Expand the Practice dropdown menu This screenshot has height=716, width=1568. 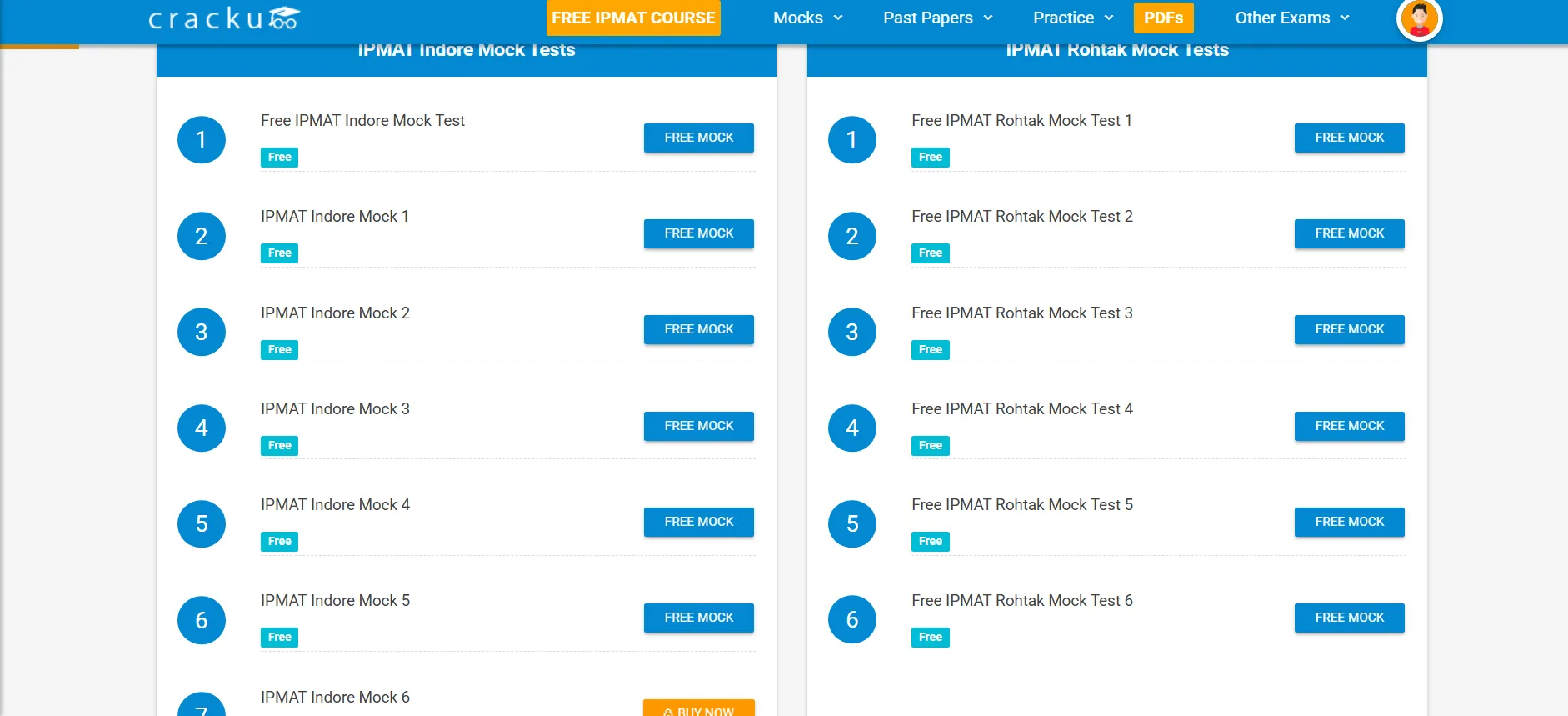click(1073, 18)
